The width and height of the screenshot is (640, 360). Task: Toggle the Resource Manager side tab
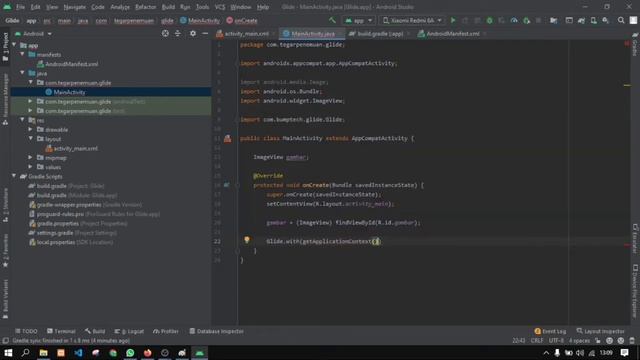tap(5, 99)
